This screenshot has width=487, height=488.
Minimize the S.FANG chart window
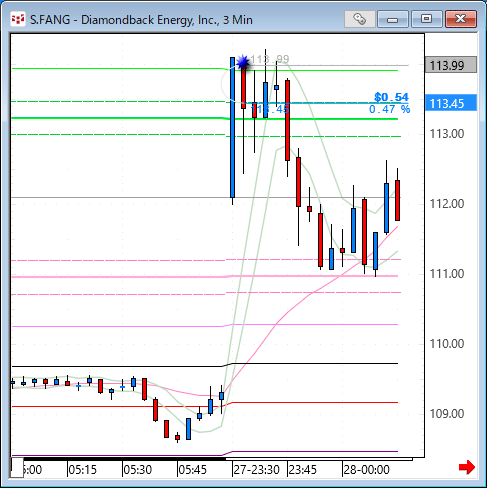coord(393,19)
